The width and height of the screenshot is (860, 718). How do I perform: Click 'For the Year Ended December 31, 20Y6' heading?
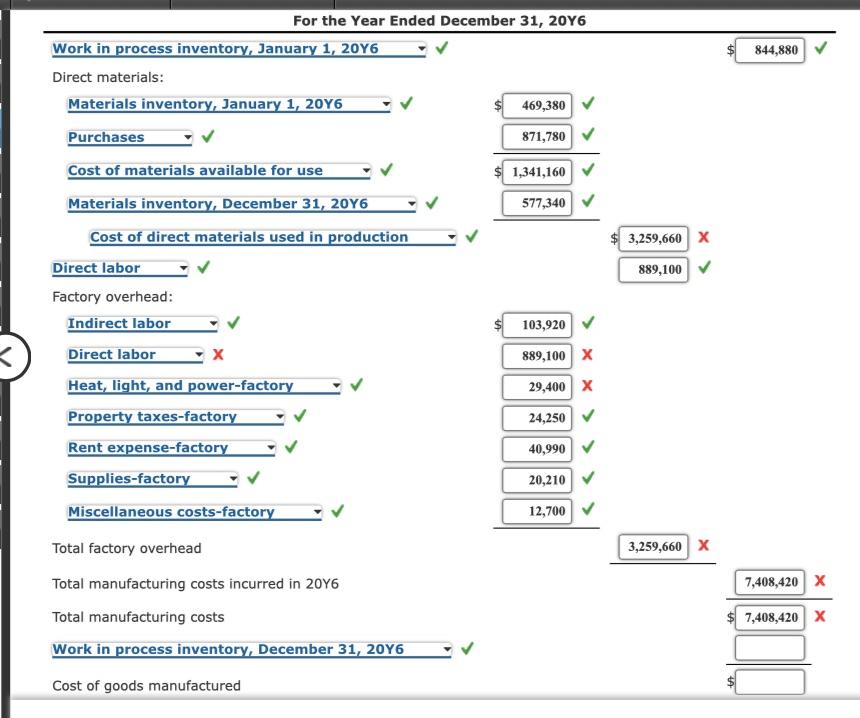[x=439, y=21]
